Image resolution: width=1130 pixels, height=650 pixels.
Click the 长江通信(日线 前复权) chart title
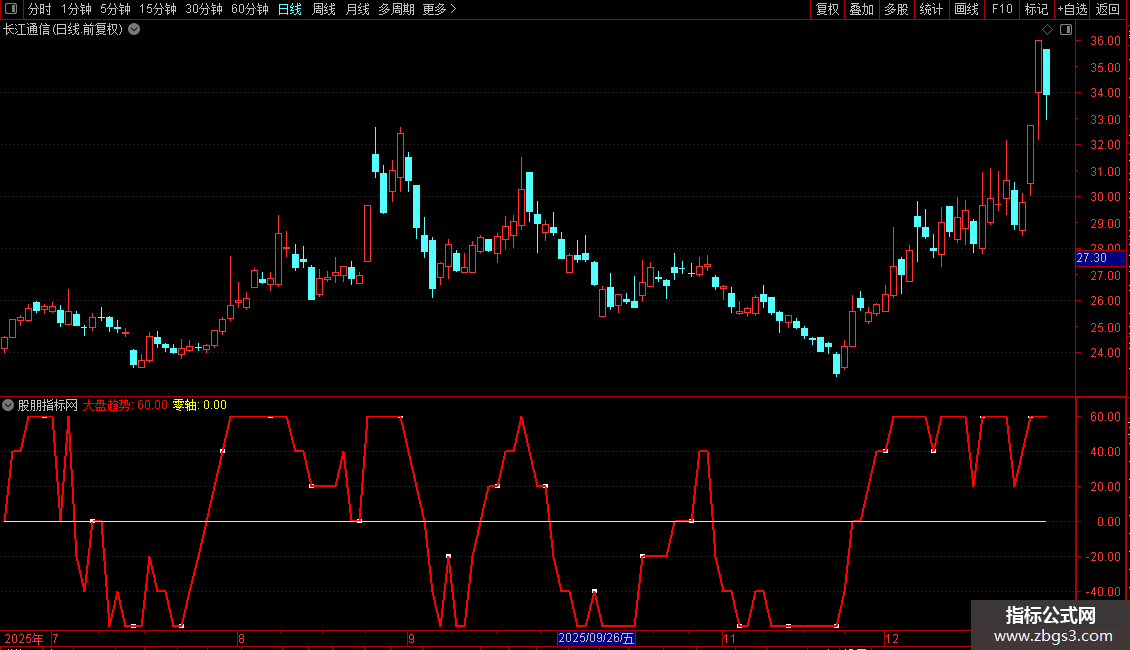coord(63,30)
